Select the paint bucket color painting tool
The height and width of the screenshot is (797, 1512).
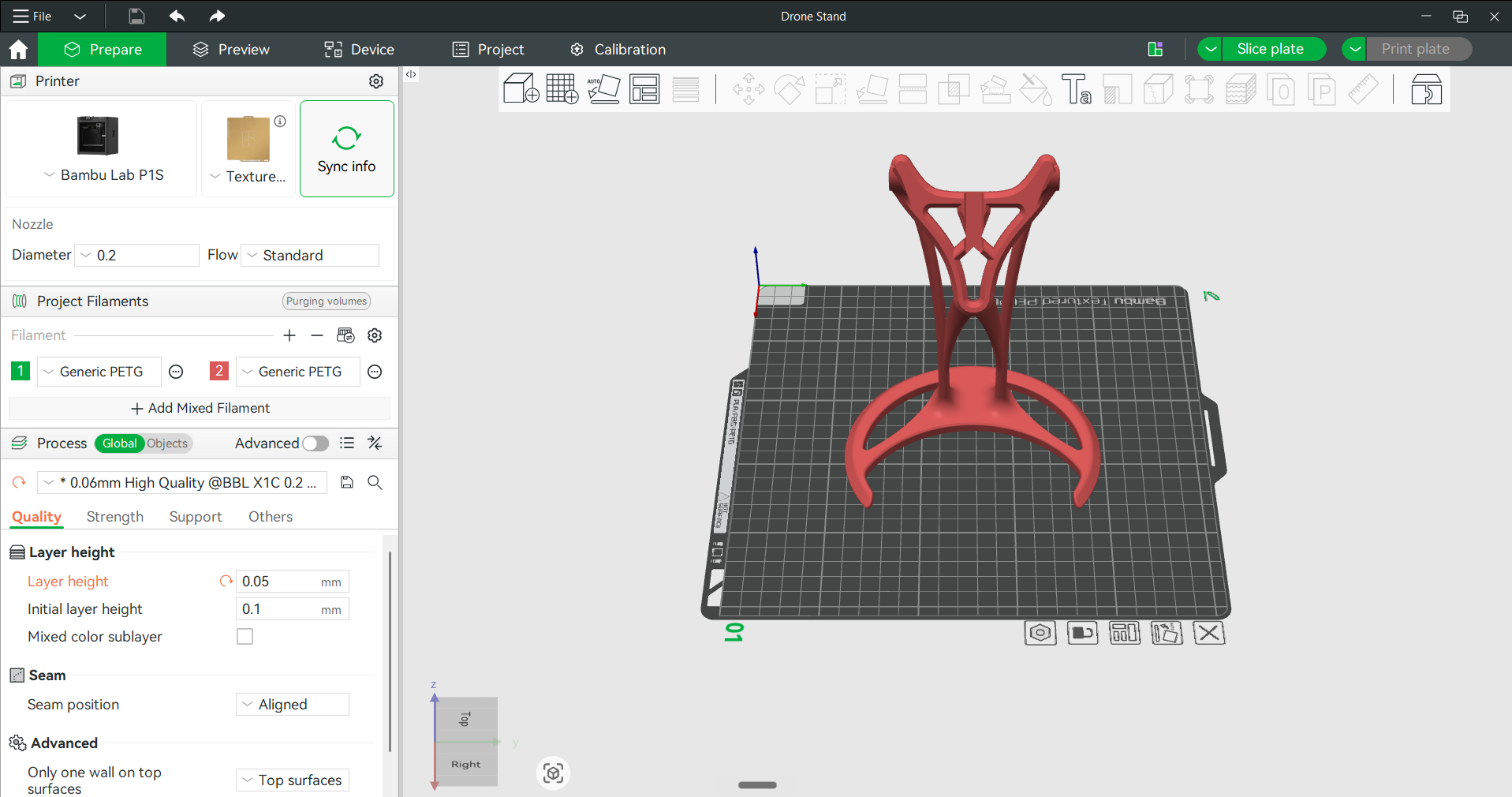tap(1036, 89)
